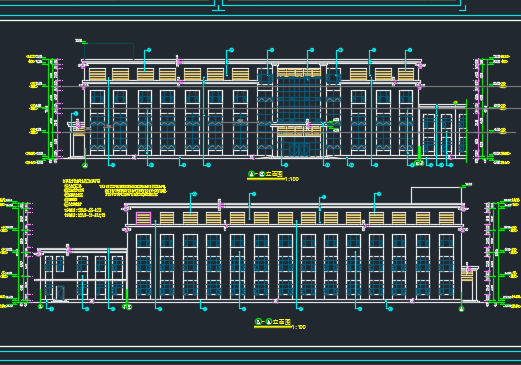This screenshot has height=365, width=521.
Task: Click the lower elevation title 立面图
Action: tap(282, 322)
